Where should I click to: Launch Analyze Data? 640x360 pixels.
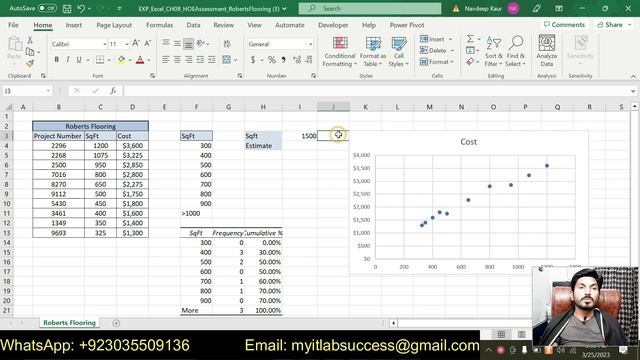(x=547, y=52)
